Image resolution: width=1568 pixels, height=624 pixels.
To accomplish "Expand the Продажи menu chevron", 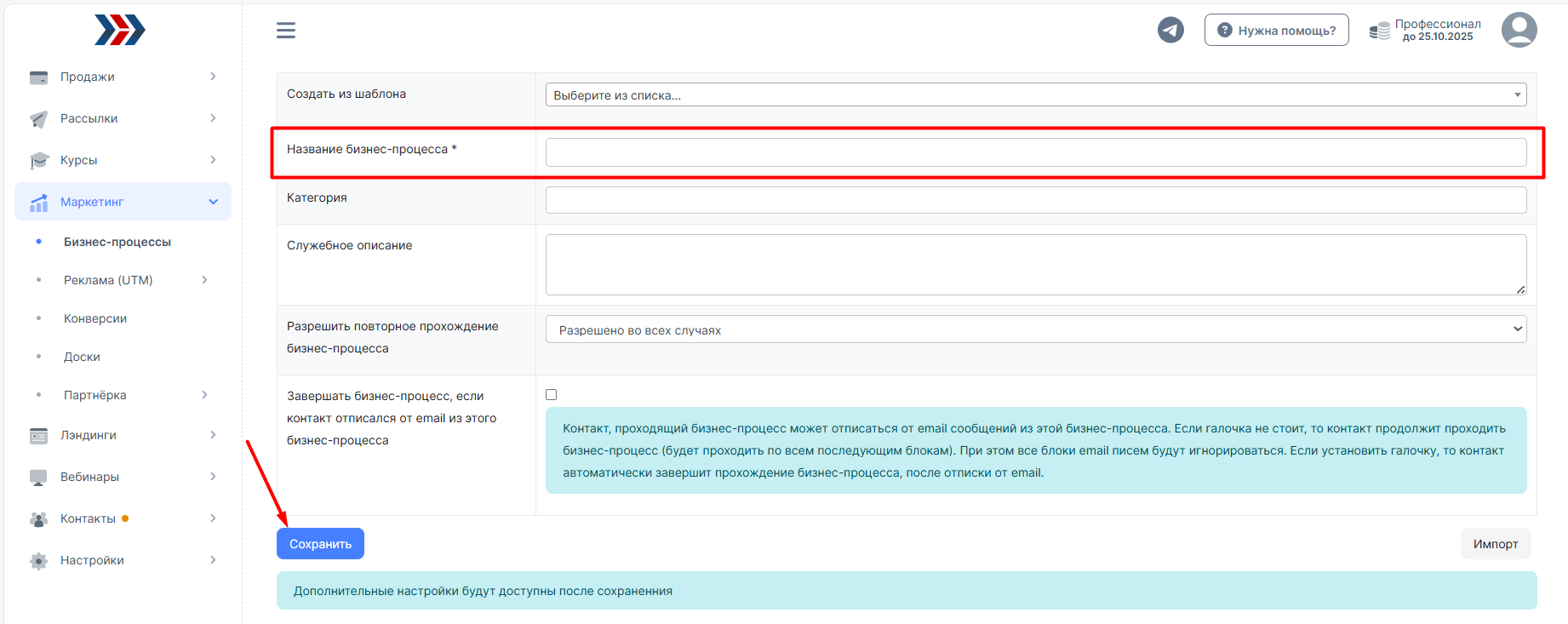I will tap(213, 77).
